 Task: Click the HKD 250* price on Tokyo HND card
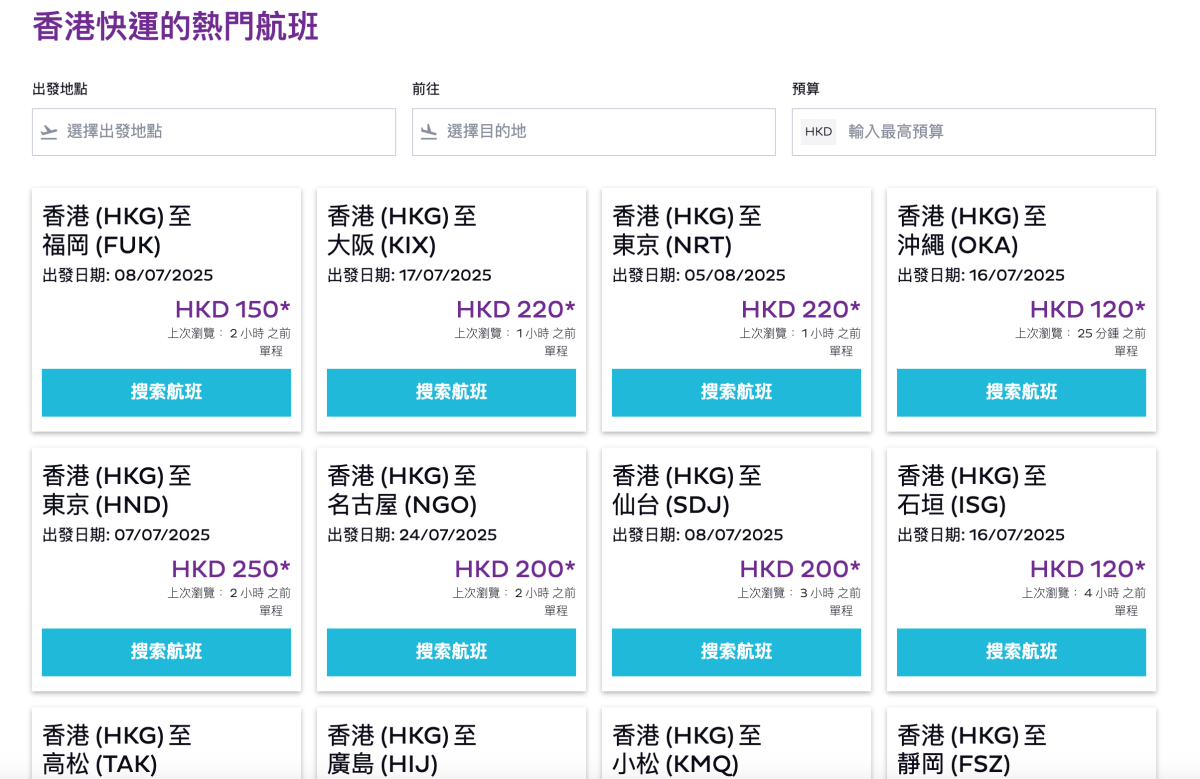point(231,569)
